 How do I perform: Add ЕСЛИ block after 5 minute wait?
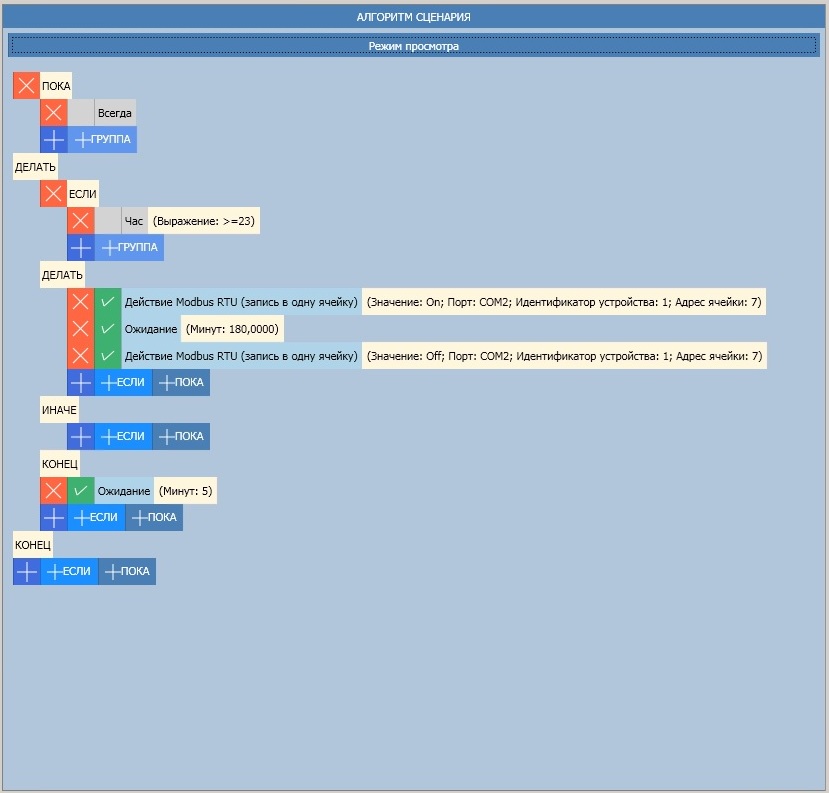[x=96, y=518]
